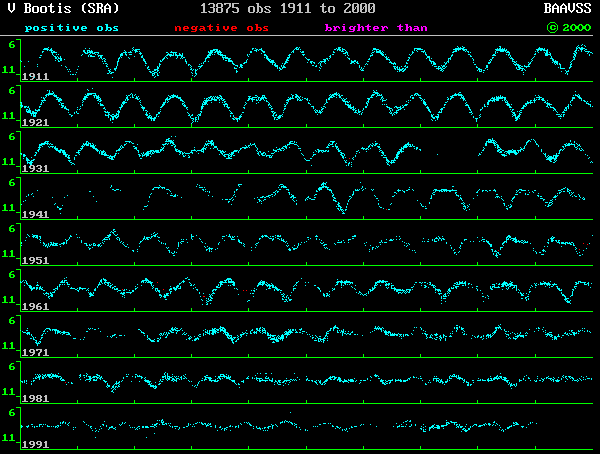Click the 1991 year label
This screenshot has width=600, height=454.
pos(36,444)
